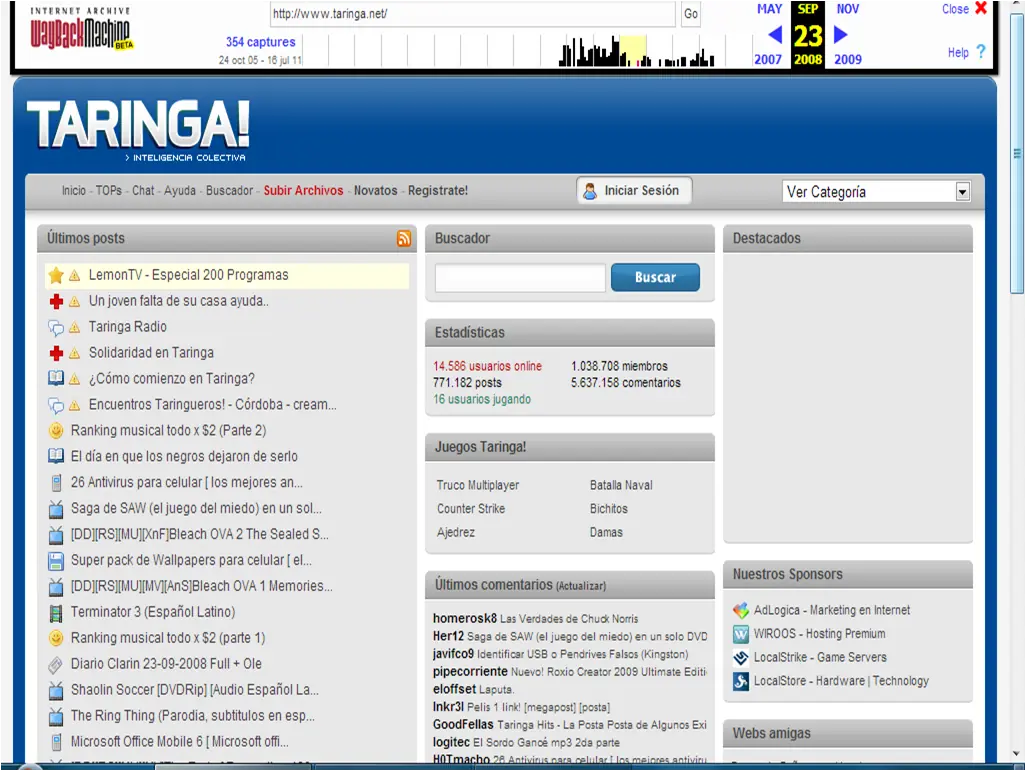This screenshot has width=1026, height=771.
Task: Open the Inicio menu item
Action: [x=74, y=190]
